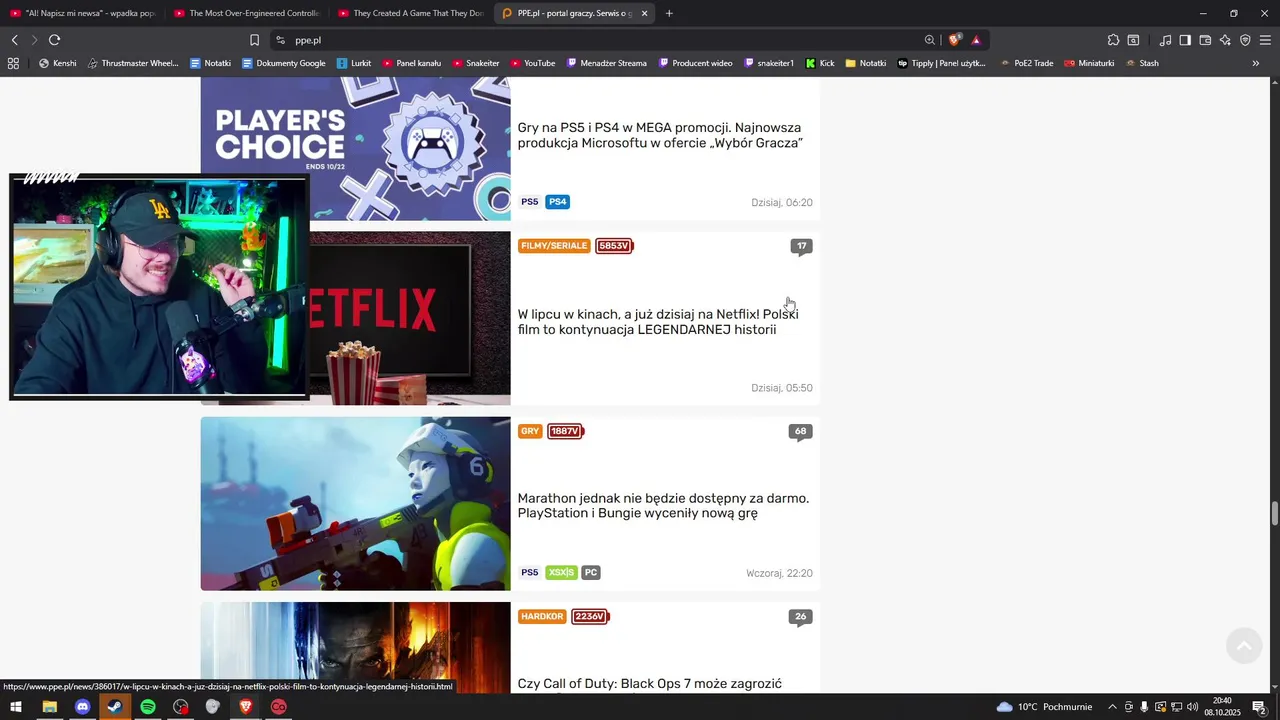Open the browser hamburger main menu

[1265, 40]
